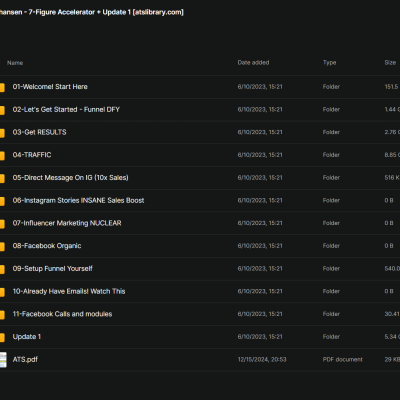Open 02-Let's Get Started - Funnel DFY

click(x=66, y=110)
